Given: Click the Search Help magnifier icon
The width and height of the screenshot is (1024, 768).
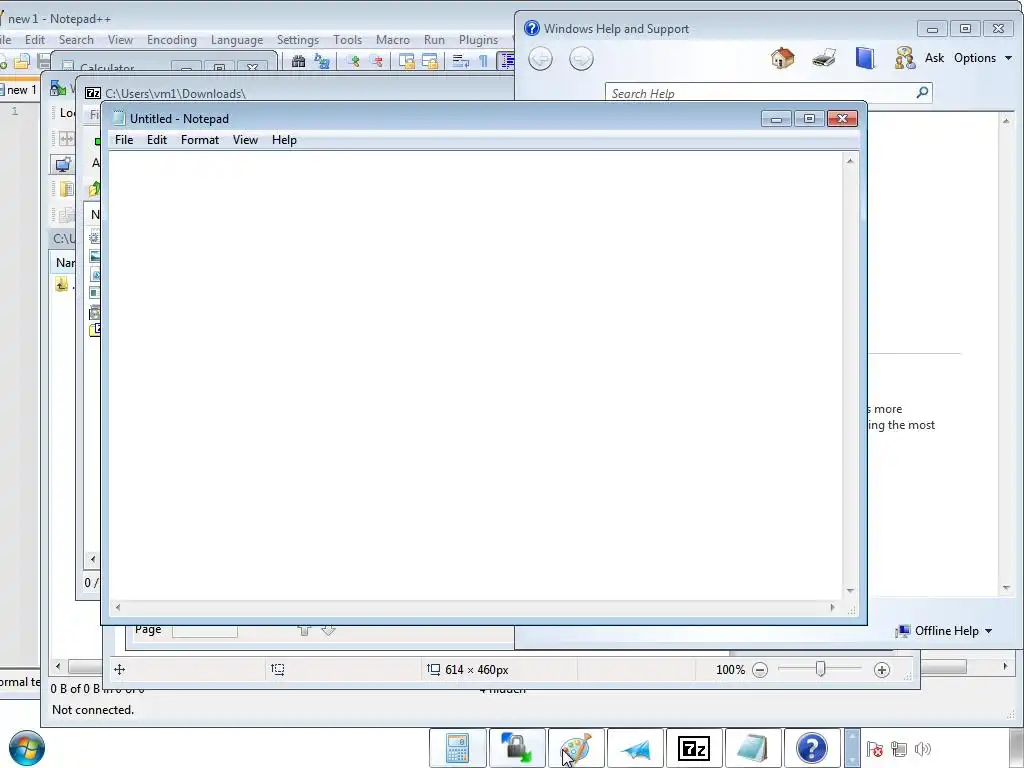Looking at the screenshot, I should 922,93.
